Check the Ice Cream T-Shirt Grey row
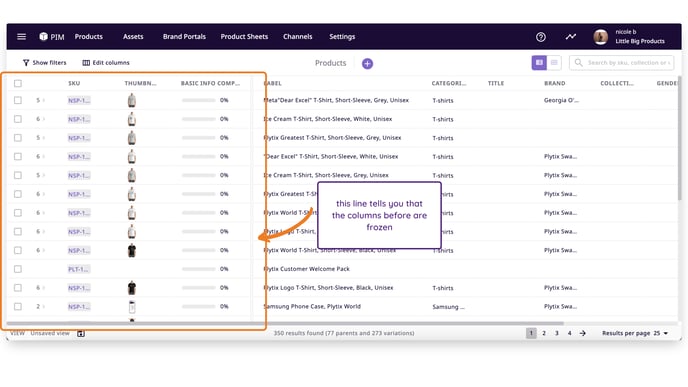Viewport: 688px width, 387px height. (x=18, y=175)
